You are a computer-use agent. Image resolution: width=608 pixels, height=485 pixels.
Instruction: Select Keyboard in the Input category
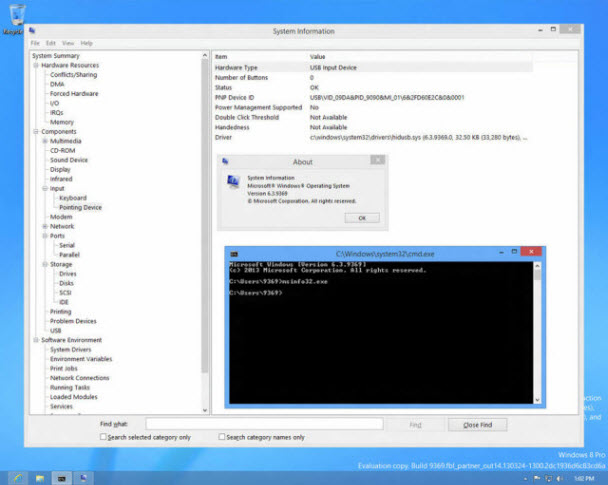72,198
